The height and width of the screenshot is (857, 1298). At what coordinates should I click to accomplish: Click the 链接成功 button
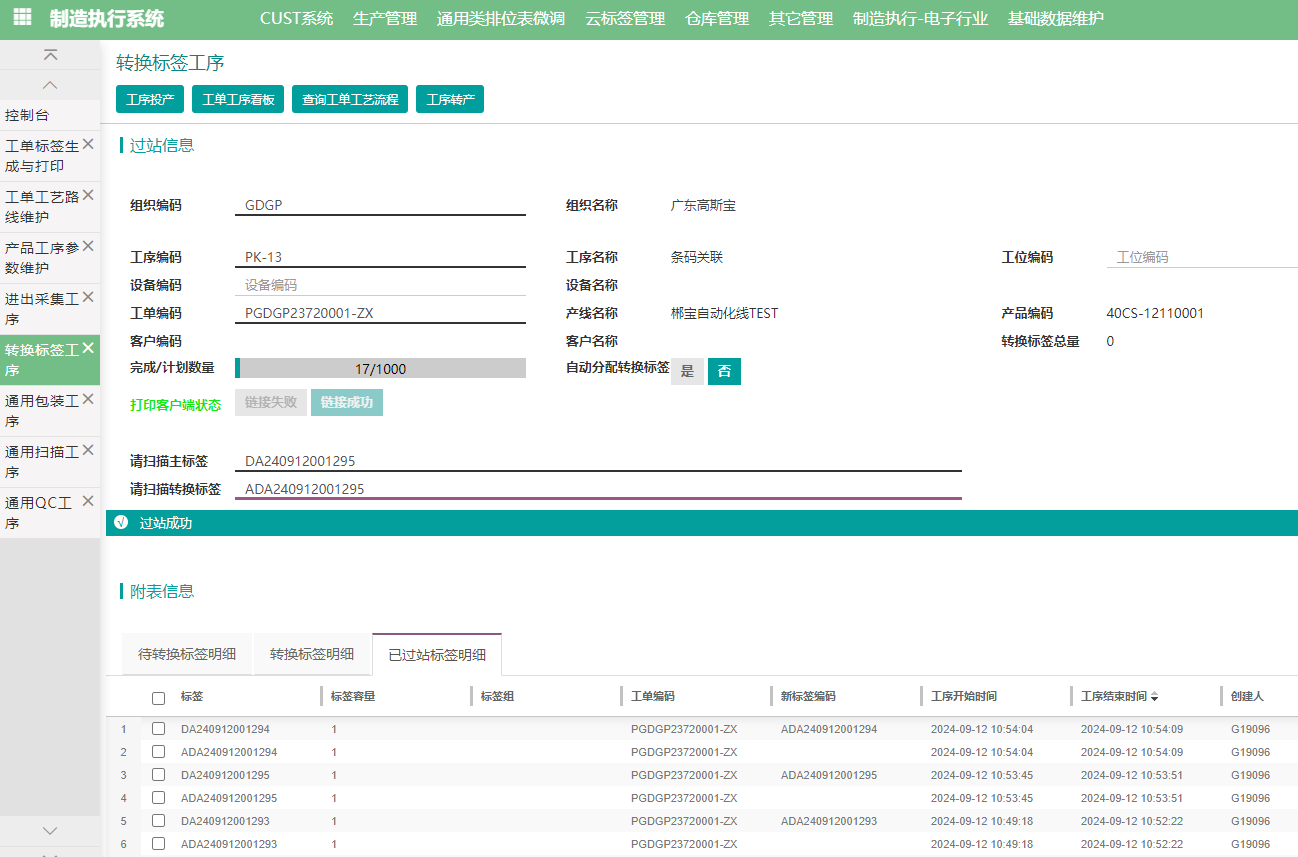[347, 402]
